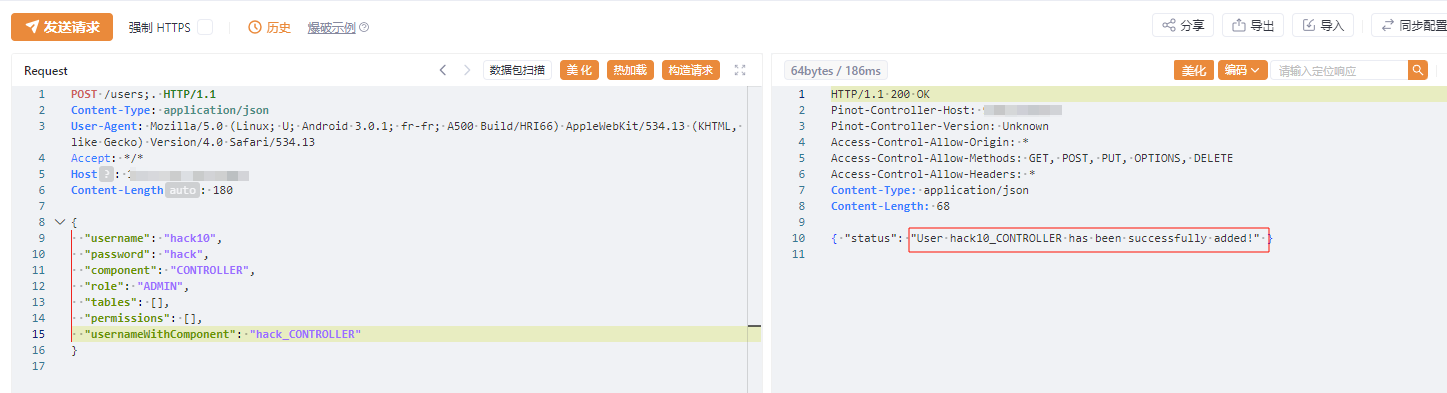Image resolution: width=1447 pixels, height=393 pixels.
Task: Click the 发送请求 send request button
Action: 62,27
